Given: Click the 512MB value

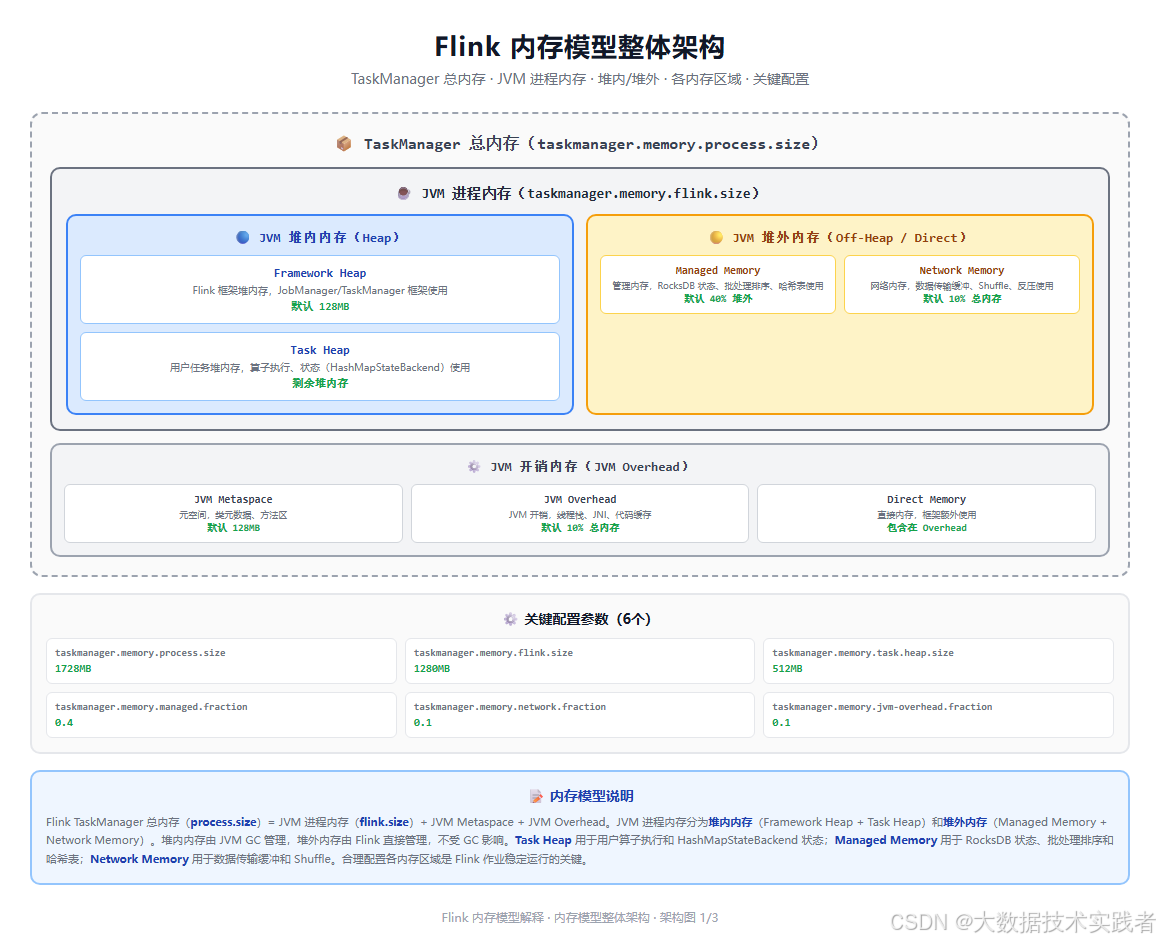Looking at the screenshot, I should (787, 668).
